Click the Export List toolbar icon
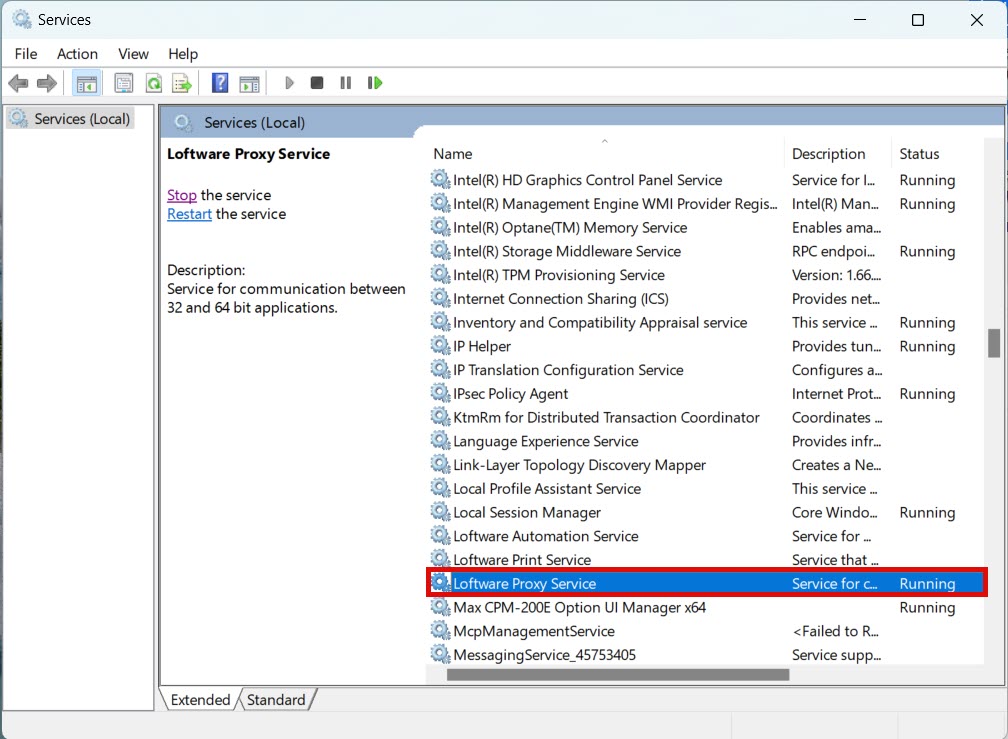Viewport: 1008px width, 739px height. (x=181, y=83)
